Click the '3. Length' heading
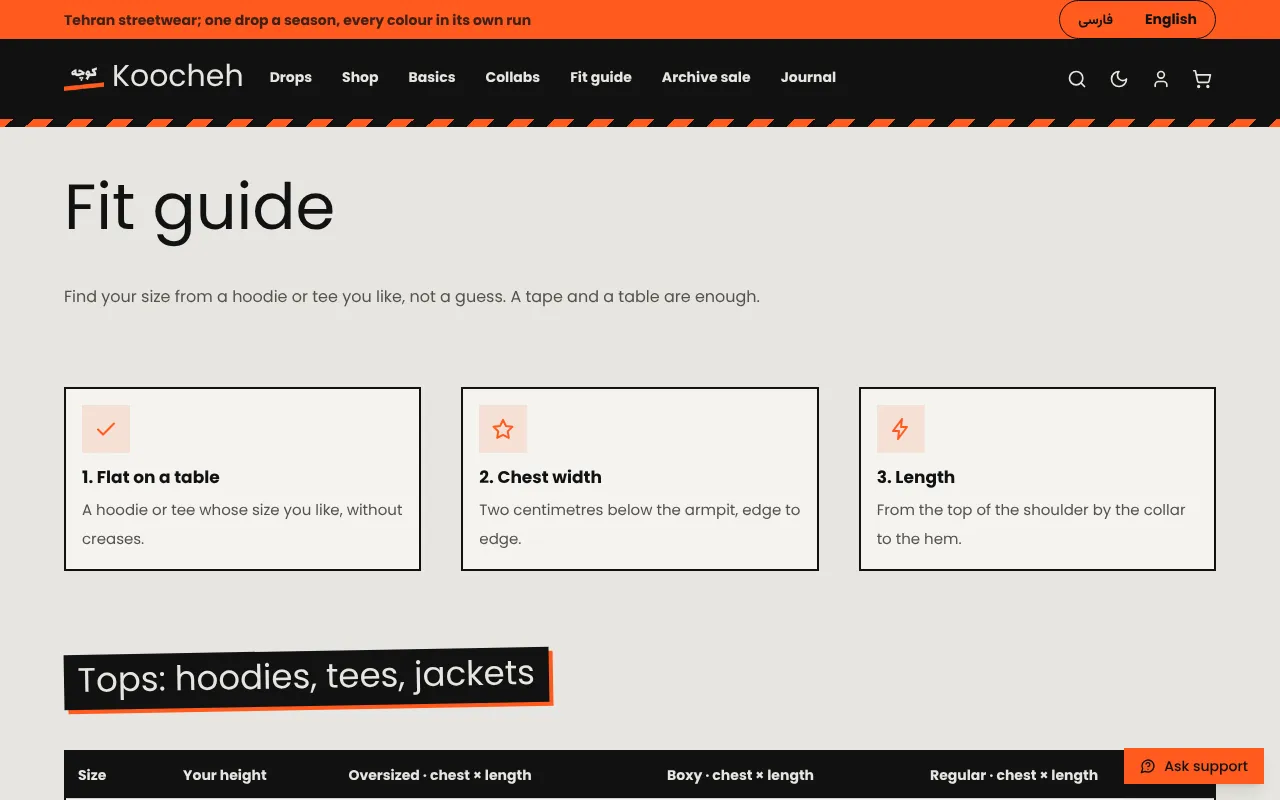The width and height of the screenshot is (1280, 800). [x=916, y=477]
